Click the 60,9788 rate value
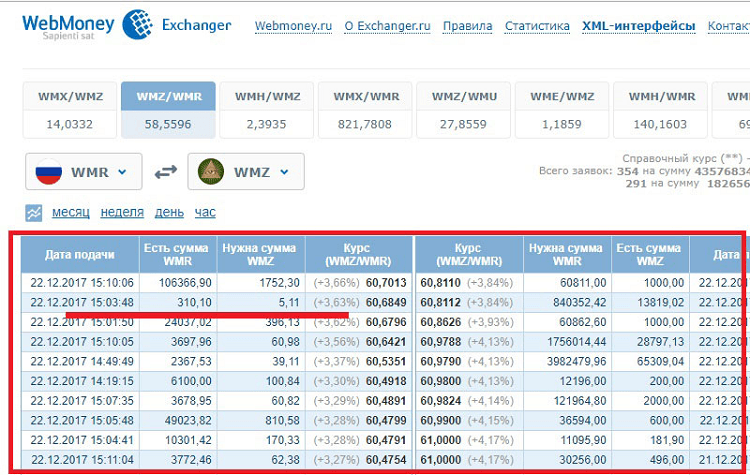Screen dimensions: 750x475 pos(441,342)
